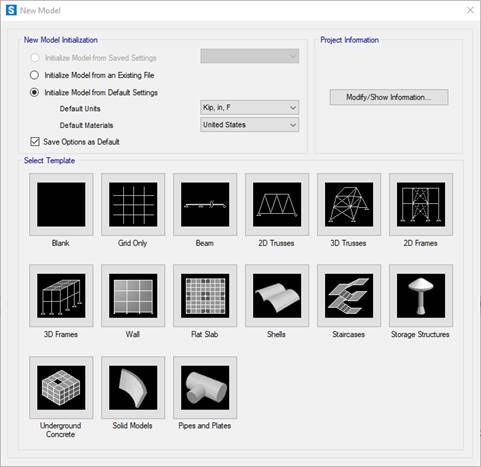
Task: Expand the Default Materials dropdown
Action: 249,125
